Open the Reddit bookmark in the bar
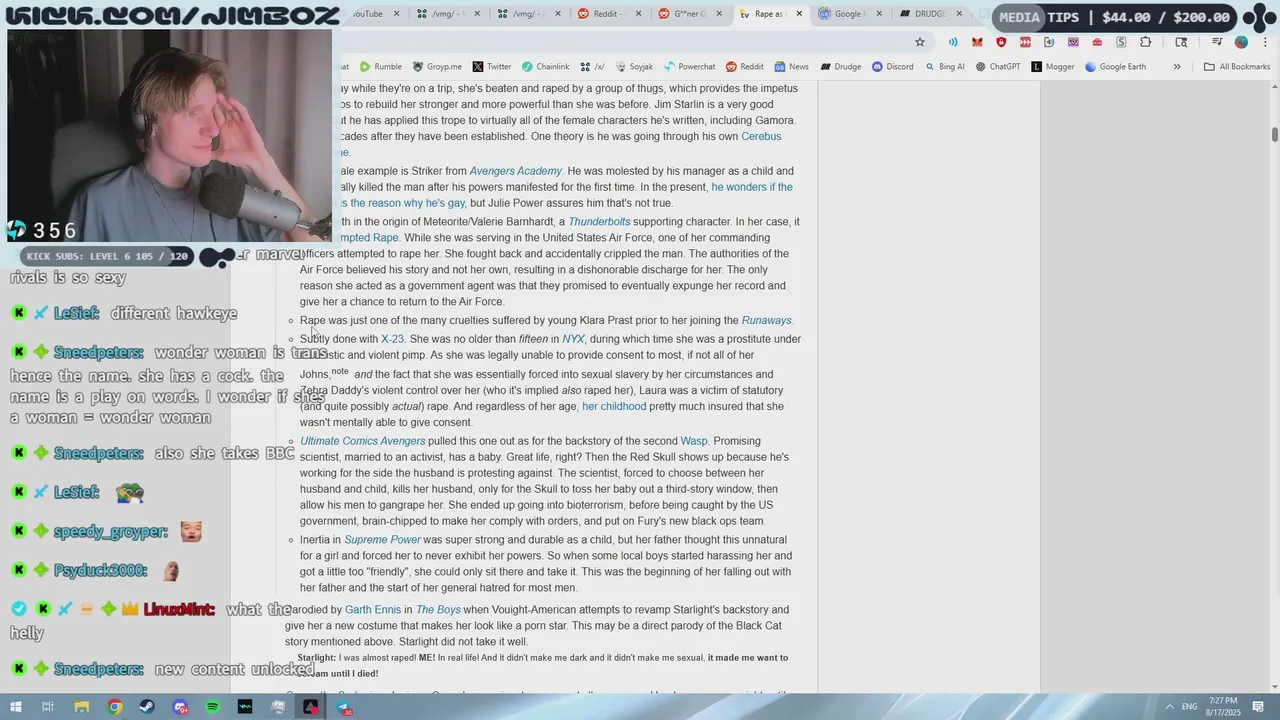This screenshot has height=720, width=1280. pos(744,67)
